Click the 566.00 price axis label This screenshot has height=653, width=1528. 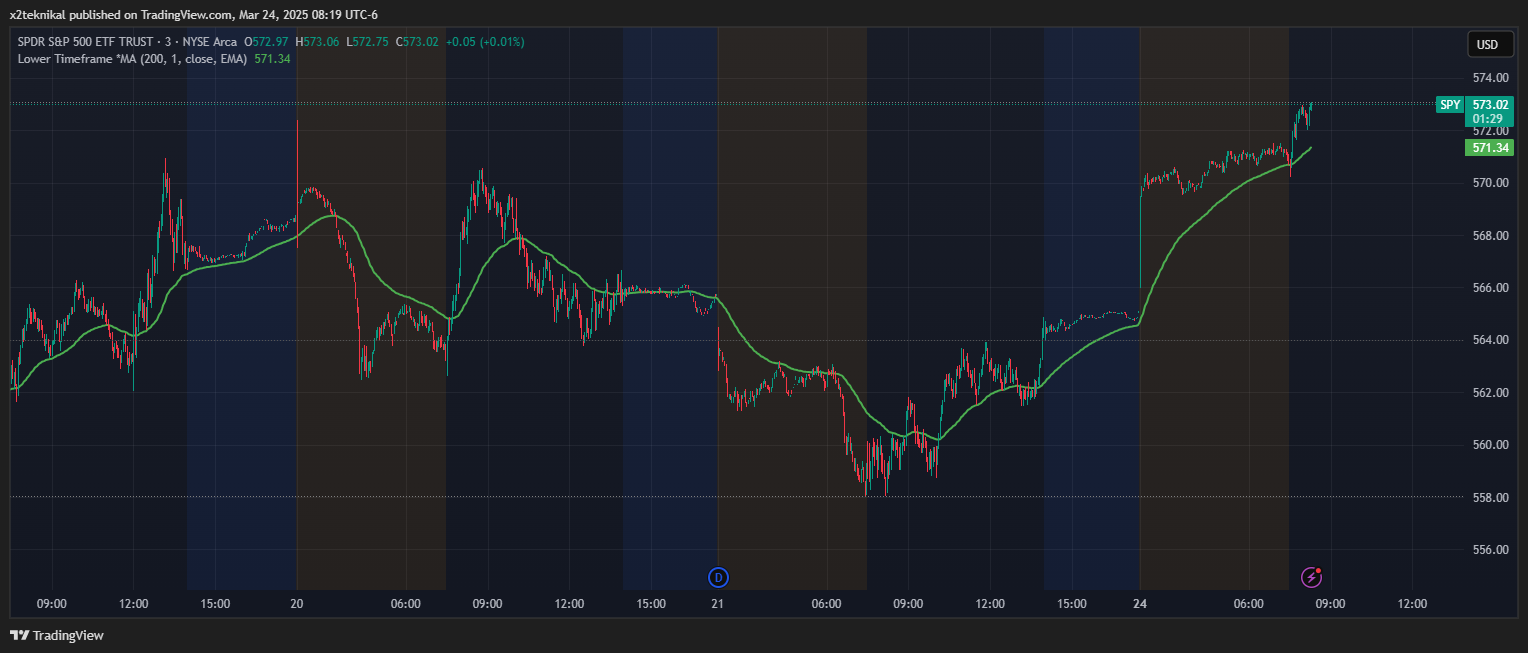point(1489,288)
